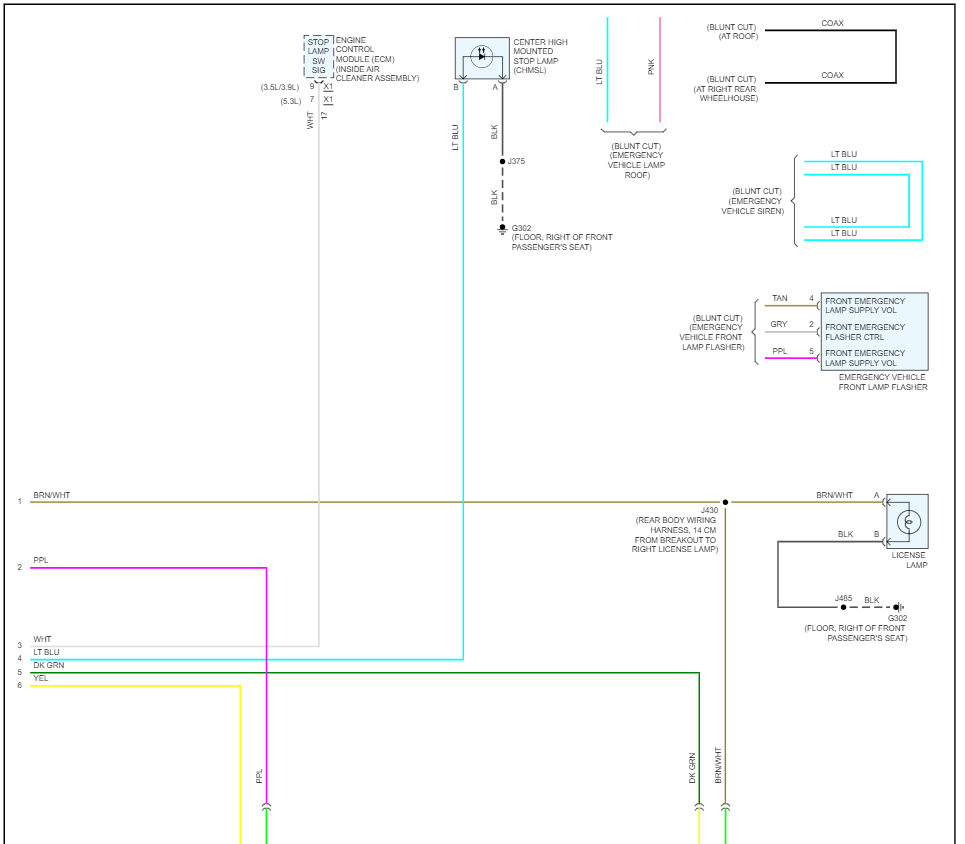Click the J375 splice dot
The height and width of the screenshot is (844, 965).
(502, 161)
